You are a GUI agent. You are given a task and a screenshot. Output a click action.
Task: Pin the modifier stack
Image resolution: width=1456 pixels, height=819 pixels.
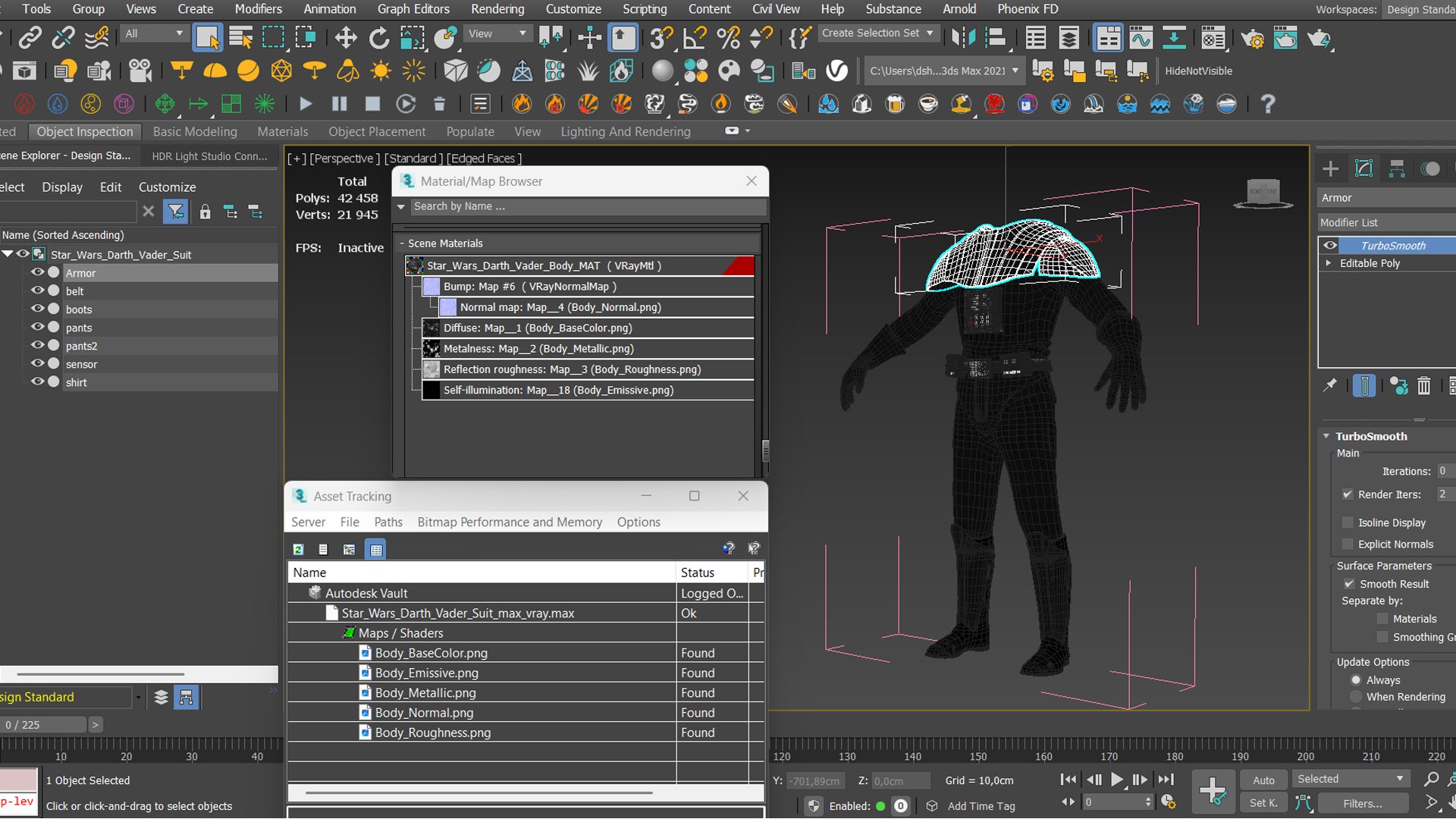click(1330, 386)
